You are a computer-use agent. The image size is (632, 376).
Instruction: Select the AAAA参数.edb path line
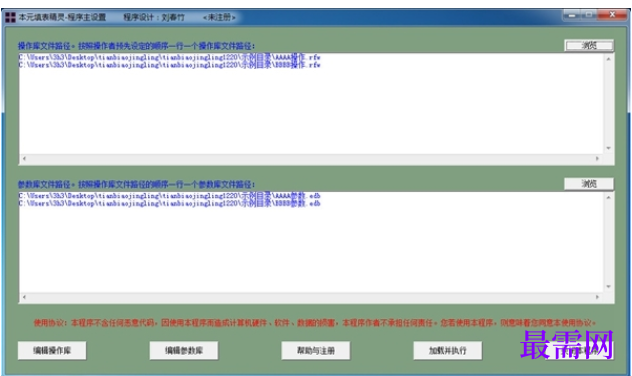pos(169,196)
